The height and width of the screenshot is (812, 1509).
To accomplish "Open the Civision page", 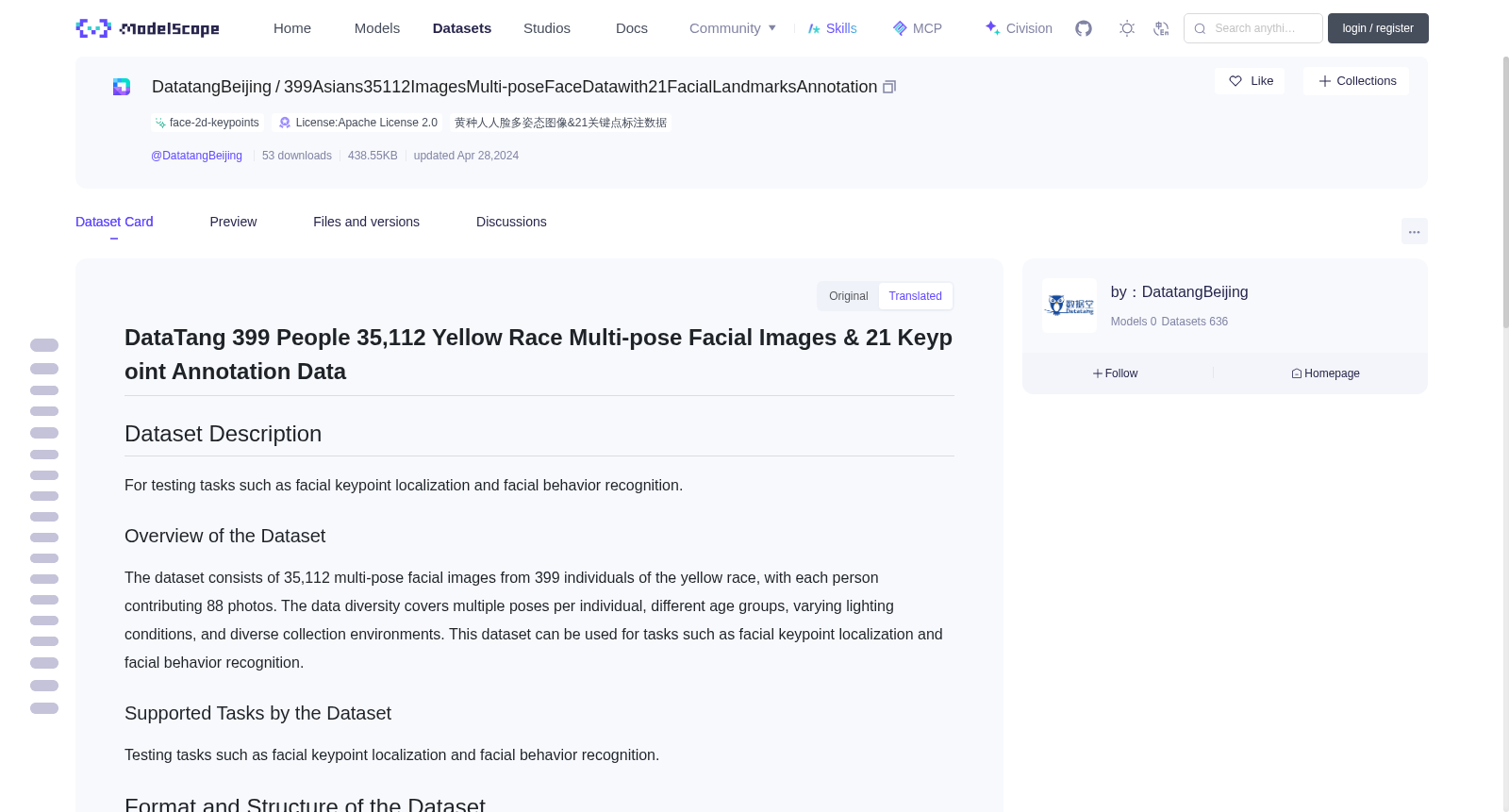I will 1019,28.
